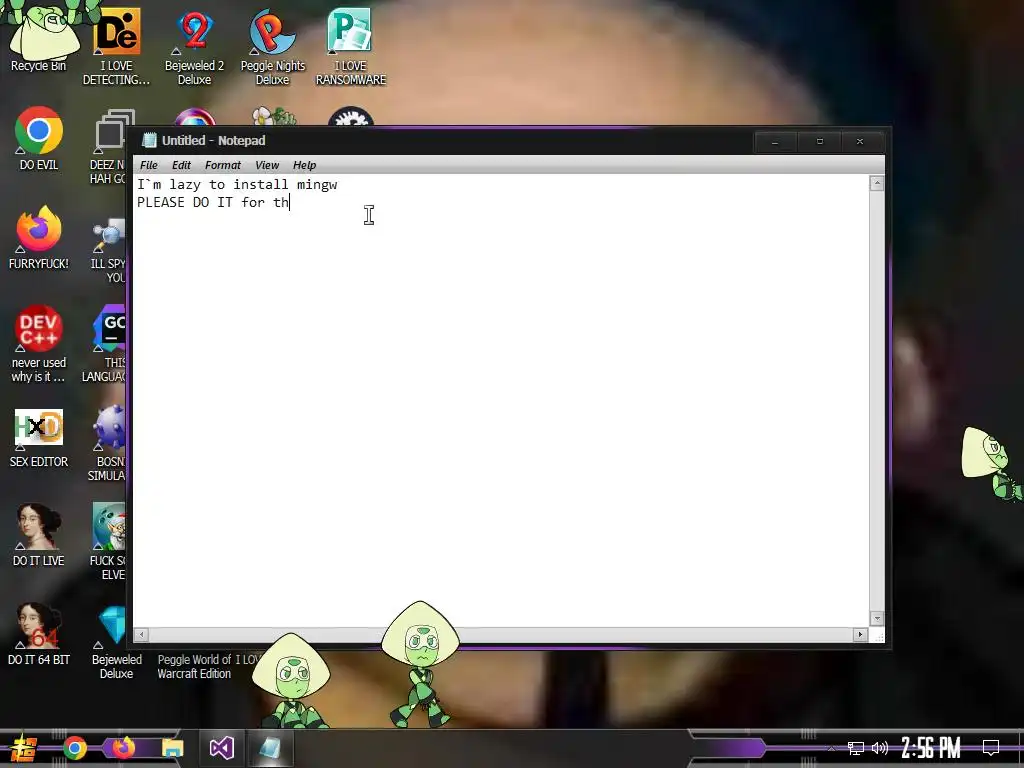Minimize the Notepad window
This screenshot has height=768, width=1024.
click(x=775, y=142)
